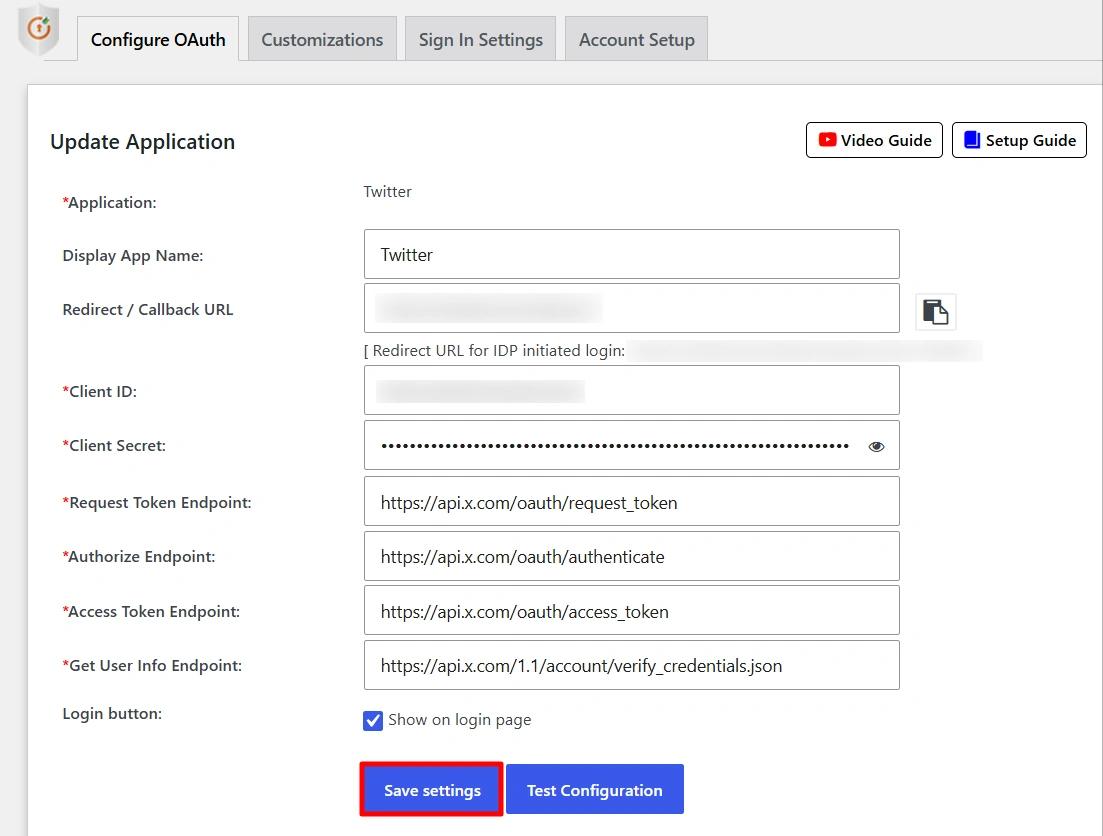Click the Redirect URL for IDP initiated login text
The width and height of the screenshot is (1103, 836).
(495, 350)
